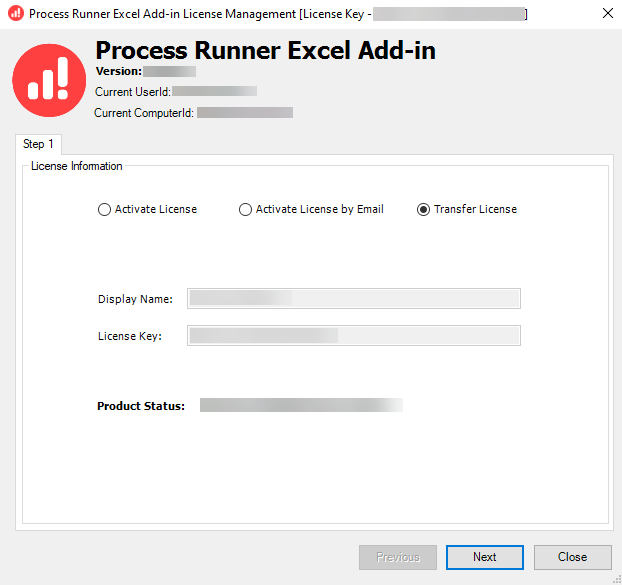Image resolution: width=622 pixels, height=585 pixels.
Task: Click the greyed-out Previous button
Action: [x=397, y=557]
